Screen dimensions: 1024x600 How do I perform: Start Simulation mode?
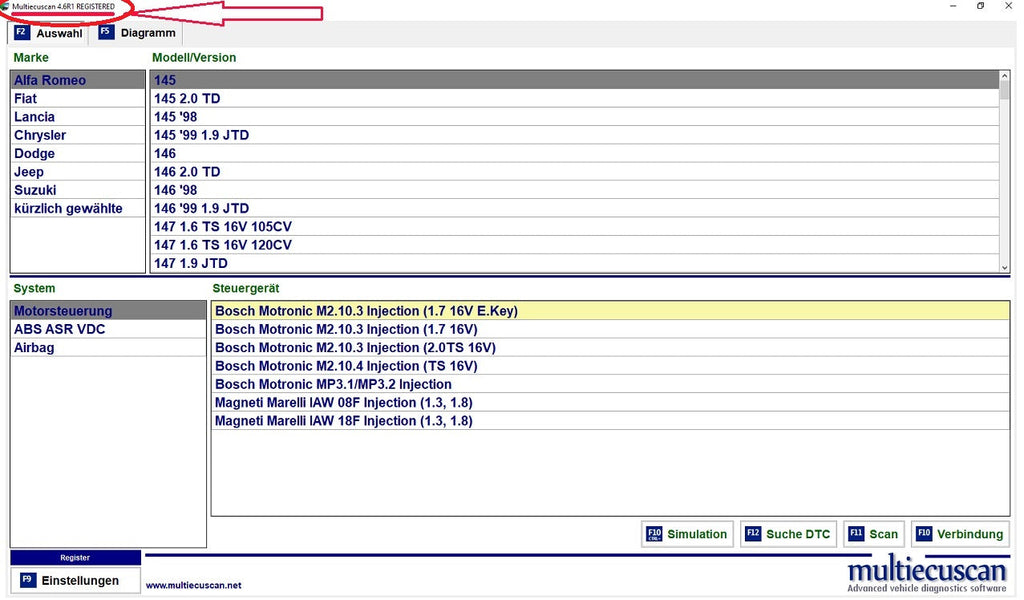687,534
